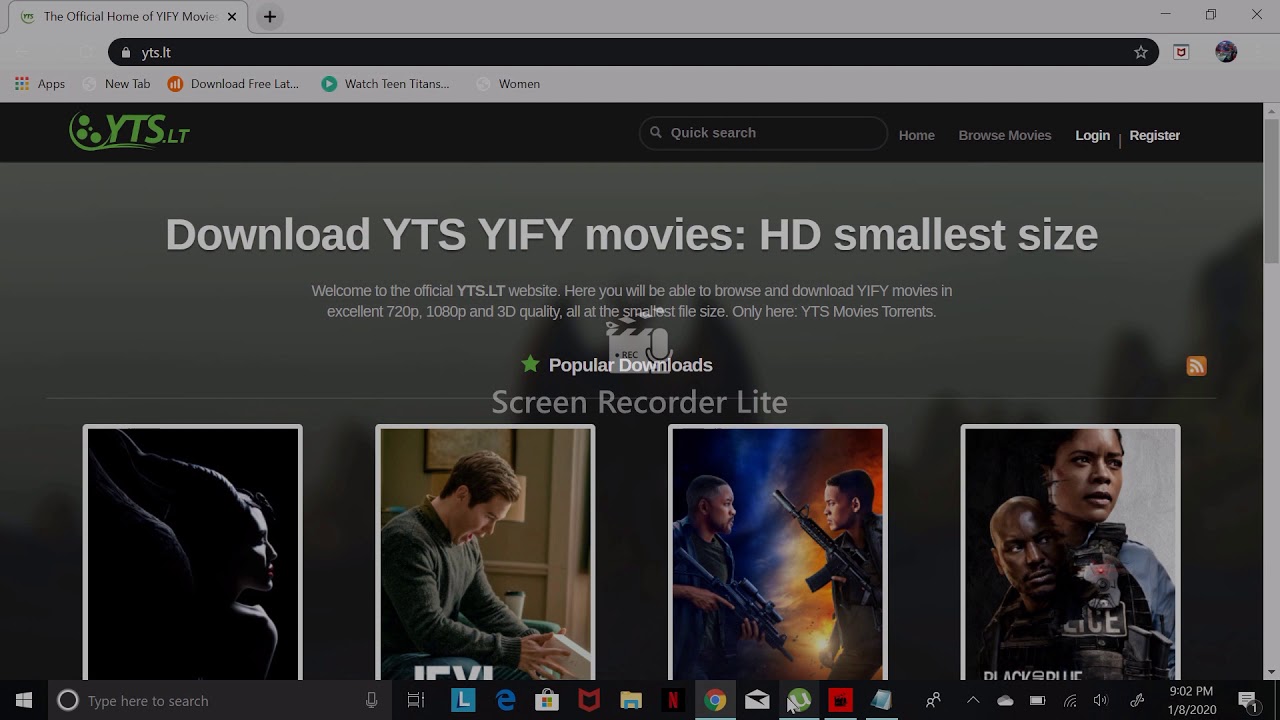The height and width of the screenshot is (720, 1280).
Task: Open the red recorder app in taskbar
Action: 840,701
